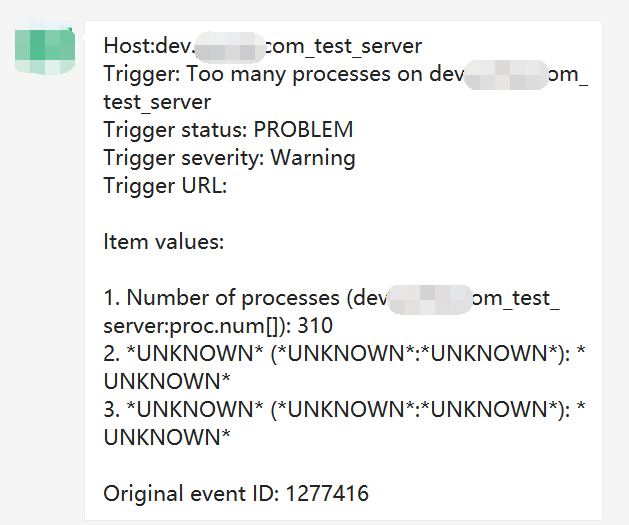Click "Trigger status:" label text
The height and width of the screenshot is (525, 629).
(x=175, y=130)
